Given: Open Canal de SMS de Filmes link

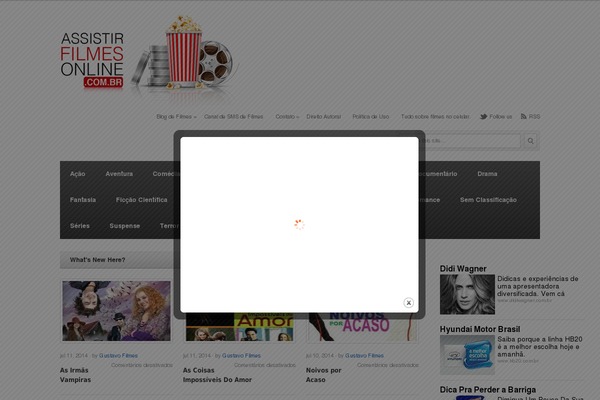Looking at the screenshot, I should 233,117.
